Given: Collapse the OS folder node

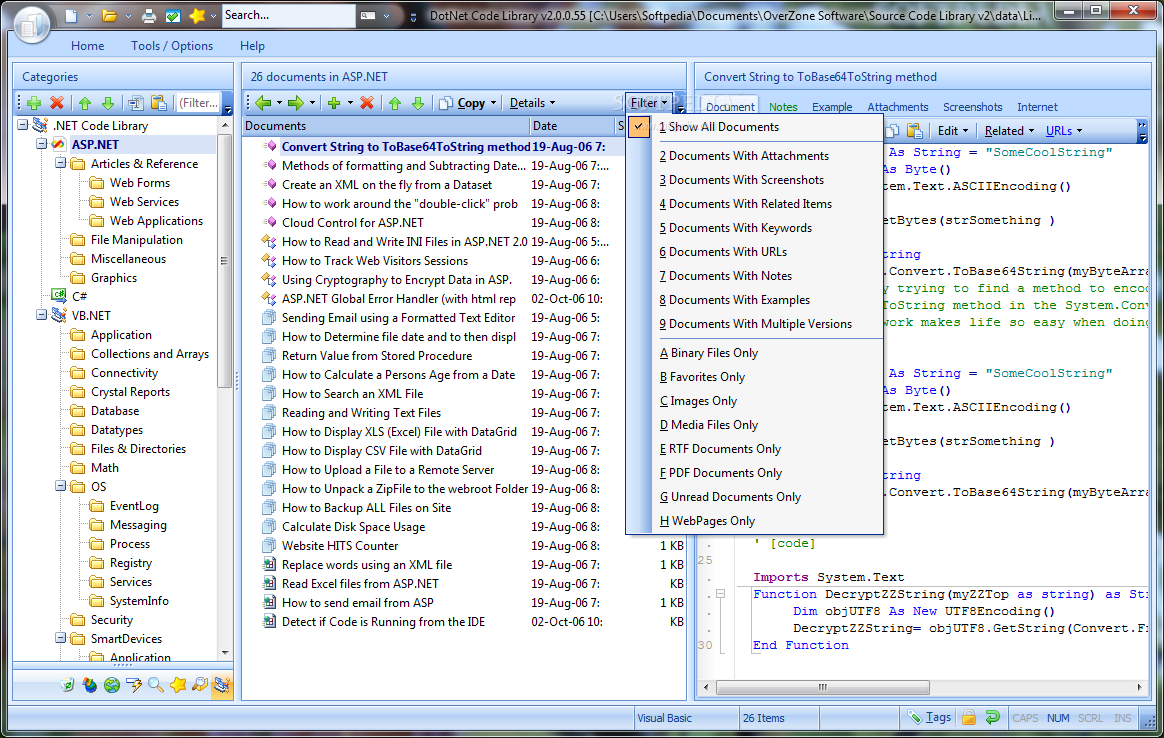Looking at the screenshot, I should click(61, 487).
